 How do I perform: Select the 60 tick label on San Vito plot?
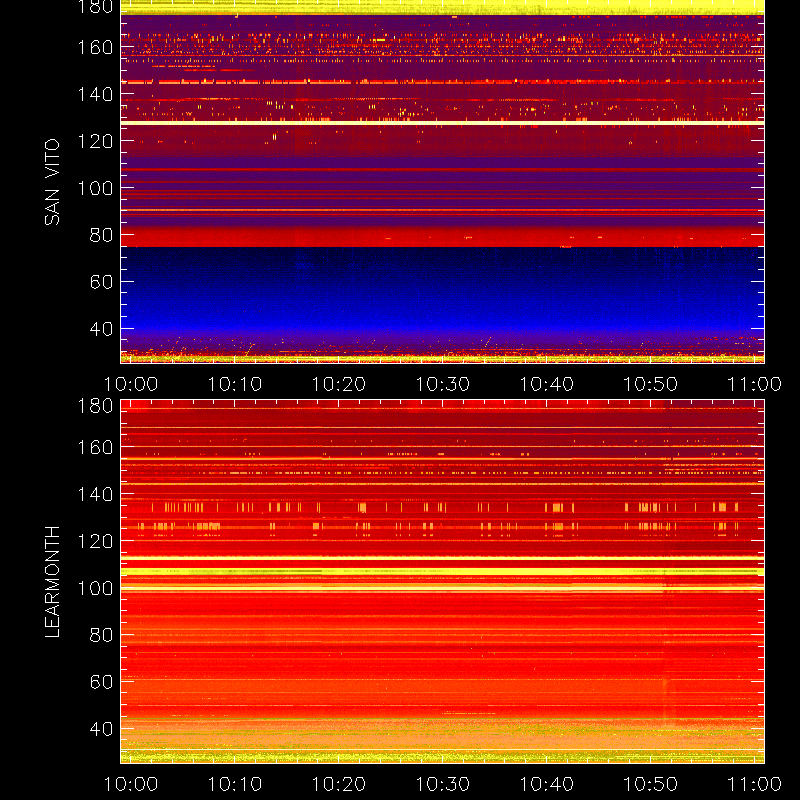[101, 282]
